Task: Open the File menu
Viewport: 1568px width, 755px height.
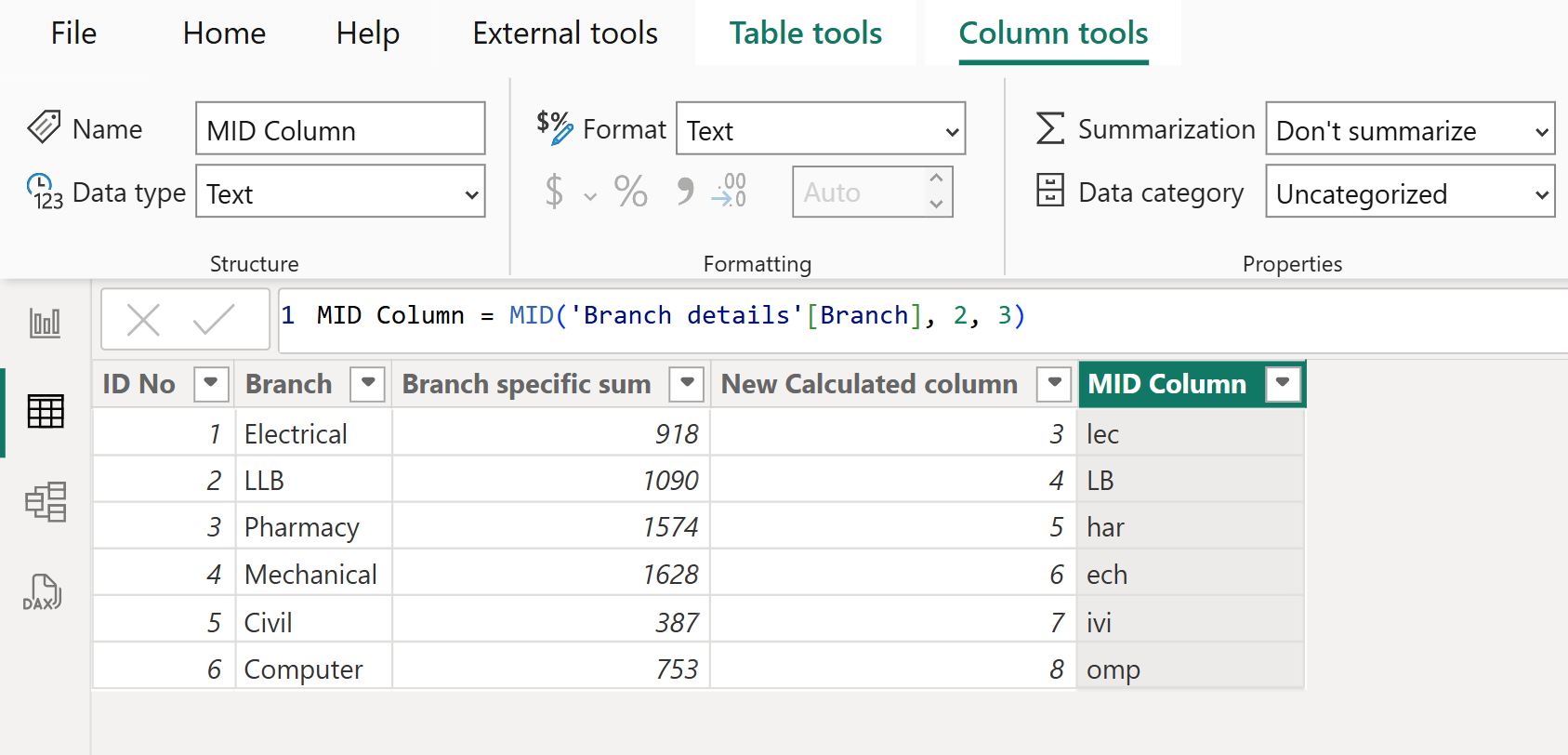Action: (73, 33)
